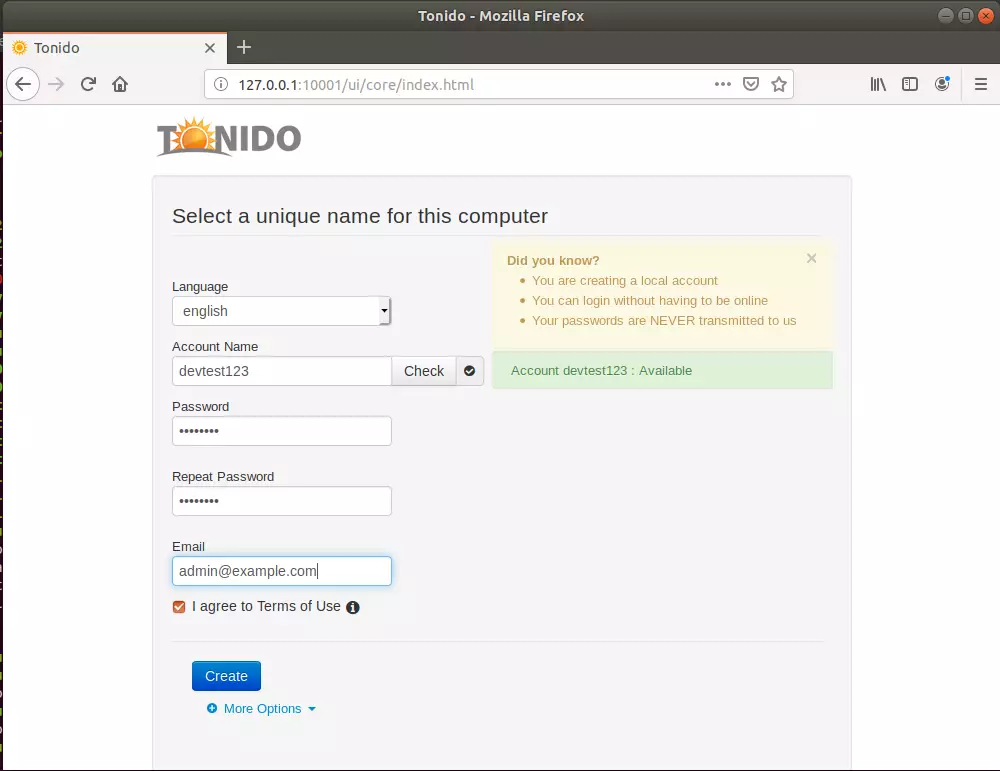Screen dimensions: 1000x771
Task: Reload the current page
Action: (88, 84)
